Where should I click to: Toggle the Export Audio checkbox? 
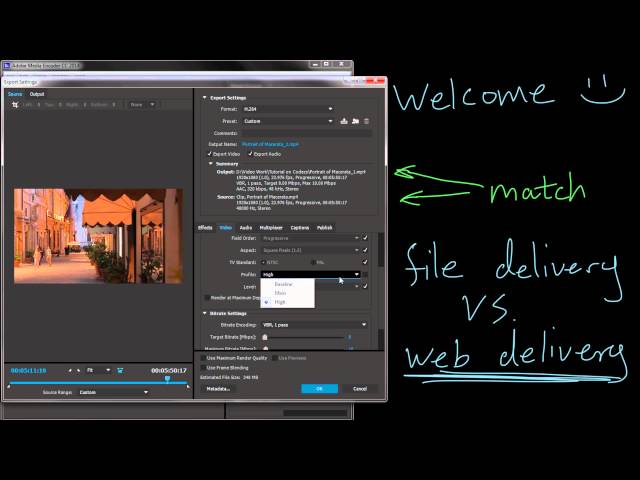tap(250, 154)
